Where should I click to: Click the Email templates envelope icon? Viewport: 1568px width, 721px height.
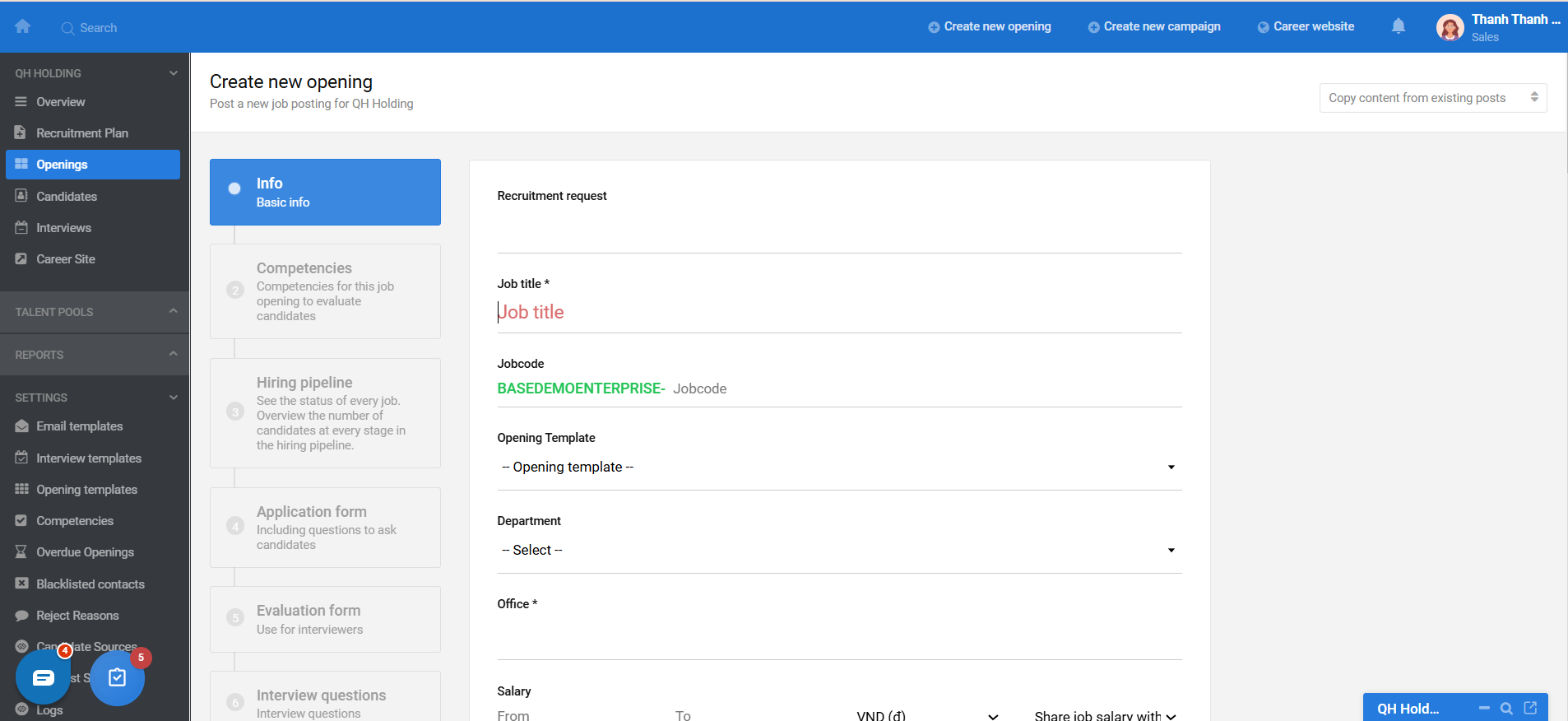pos(21,426)
